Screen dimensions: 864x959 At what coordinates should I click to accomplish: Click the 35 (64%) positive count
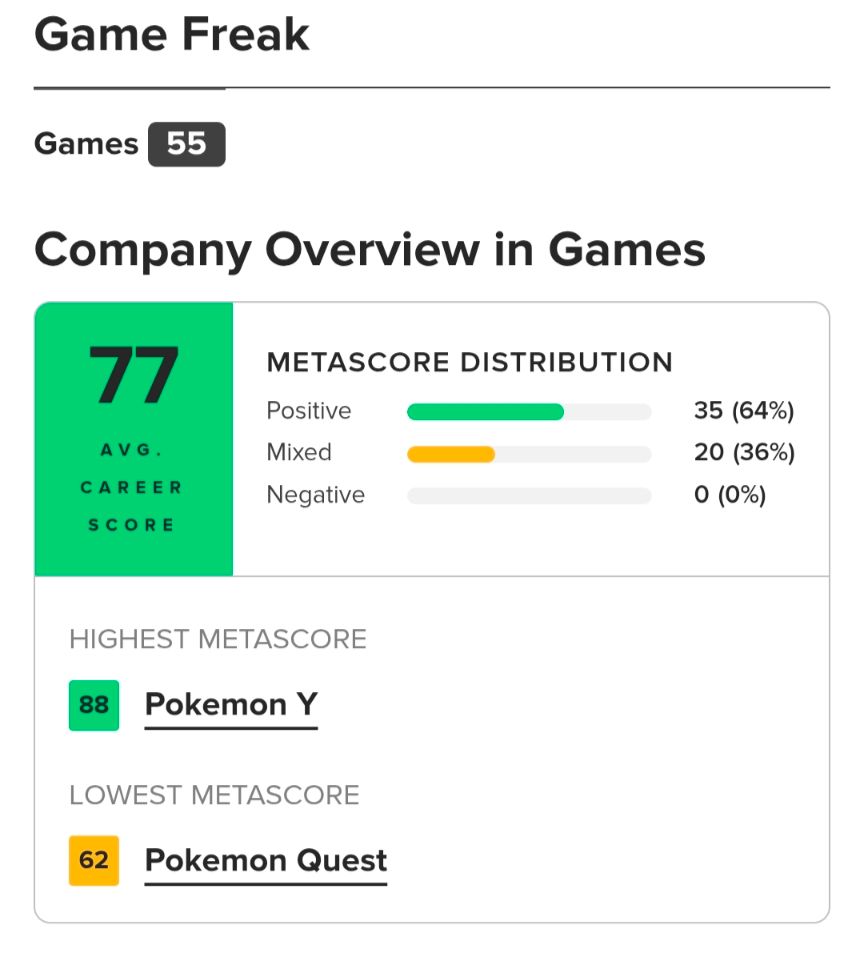744,410
